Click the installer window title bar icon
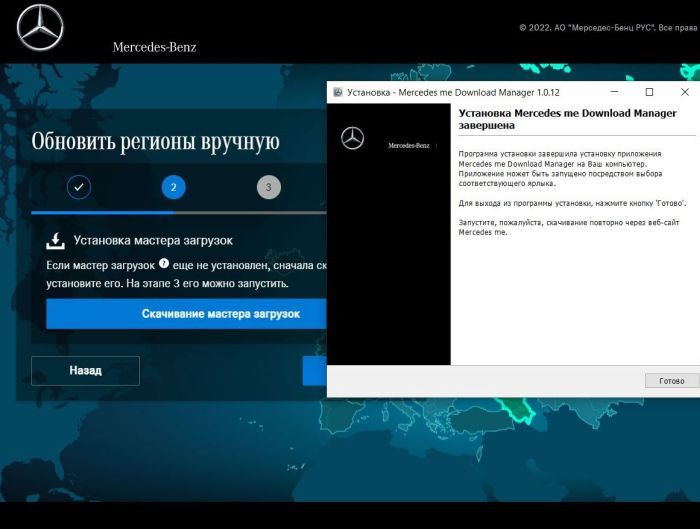 pyautogui.click(x=338, y=92)
